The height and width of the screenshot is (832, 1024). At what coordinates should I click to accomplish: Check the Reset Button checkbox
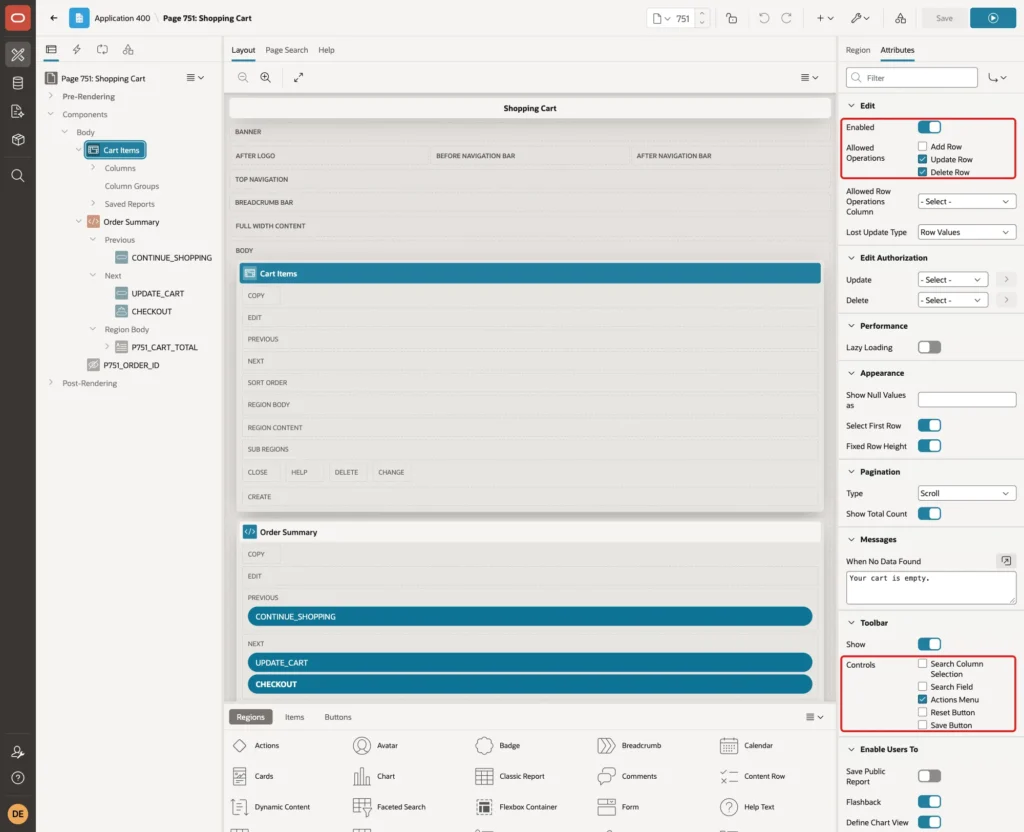[922, 712]
